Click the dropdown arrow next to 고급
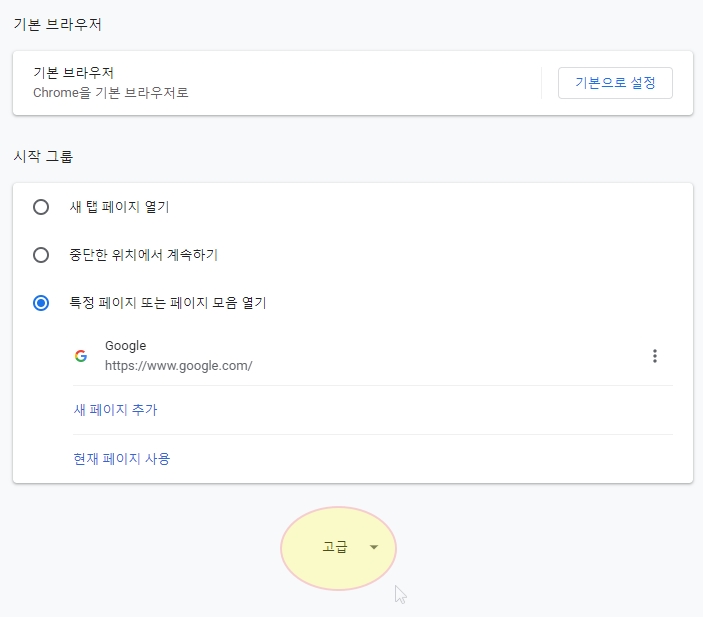Screen dimensions: 703x617 pos(374,547)
